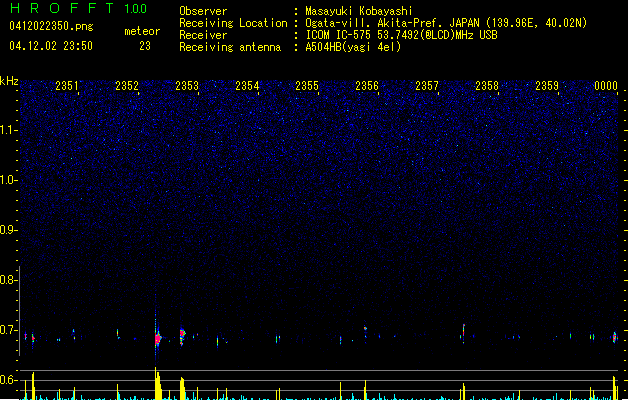Click the time axis label 0000

tap(606, 86)
